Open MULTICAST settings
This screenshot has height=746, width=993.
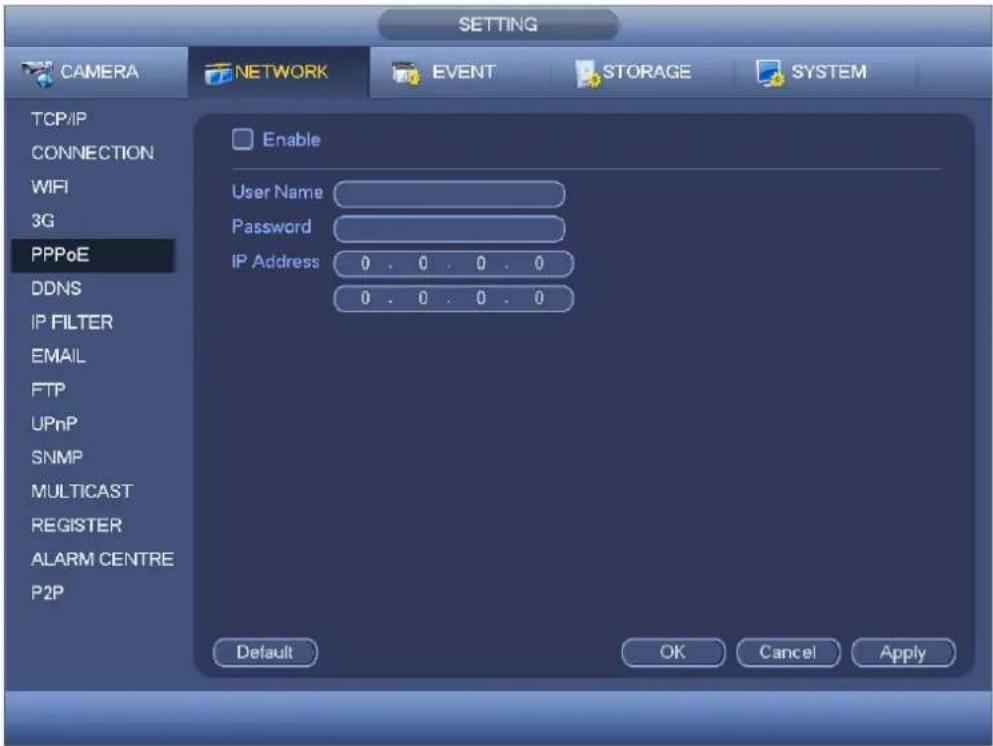[82, 491]
